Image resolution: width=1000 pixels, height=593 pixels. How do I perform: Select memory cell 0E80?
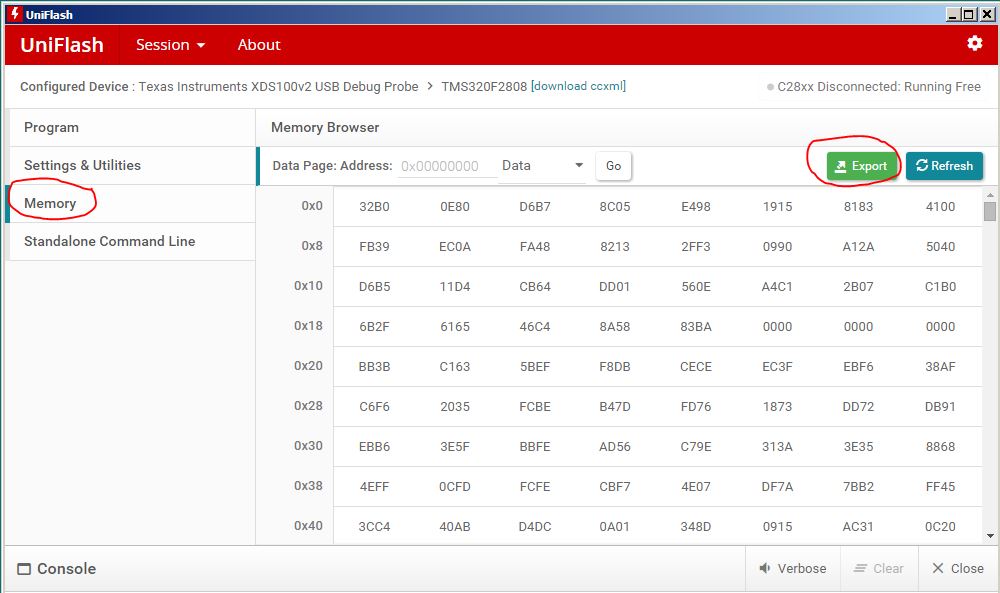455,207
